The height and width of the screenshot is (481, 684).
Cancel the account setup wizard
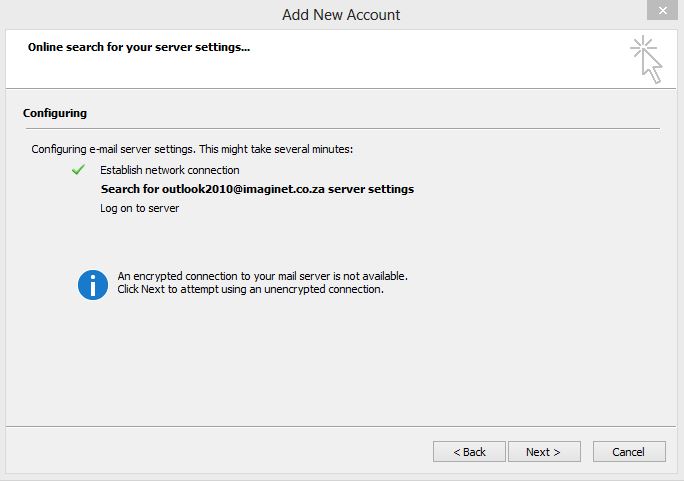coord(629,451)
